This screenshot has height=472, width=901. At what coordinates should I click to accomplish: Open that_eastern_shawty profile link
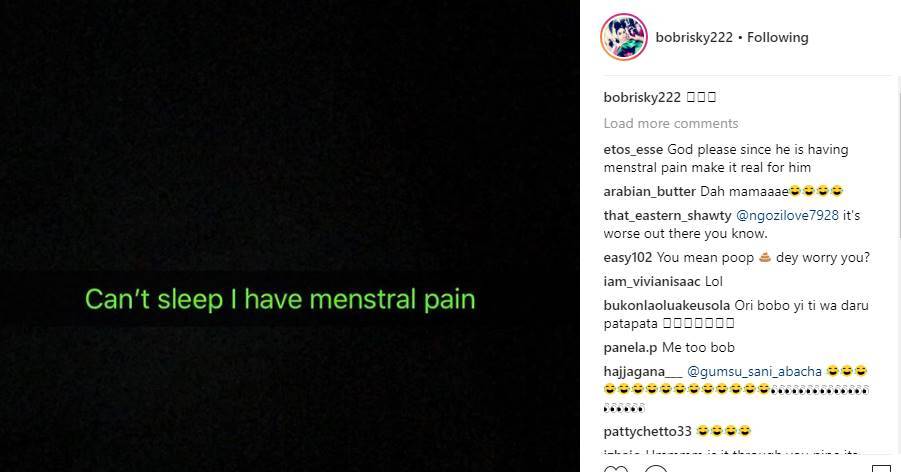click(667, 216)
